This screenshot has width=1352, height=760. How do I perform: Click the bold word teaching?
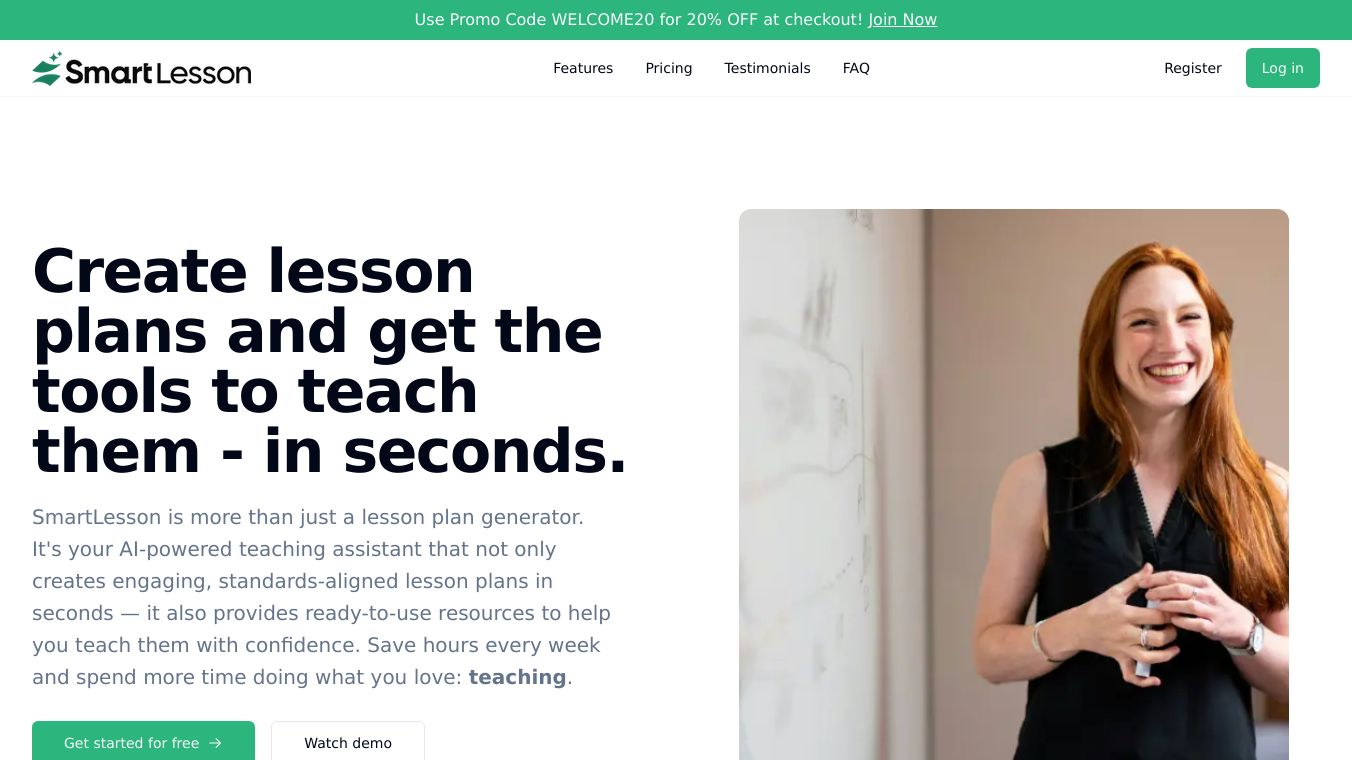[x=517, y=677]
